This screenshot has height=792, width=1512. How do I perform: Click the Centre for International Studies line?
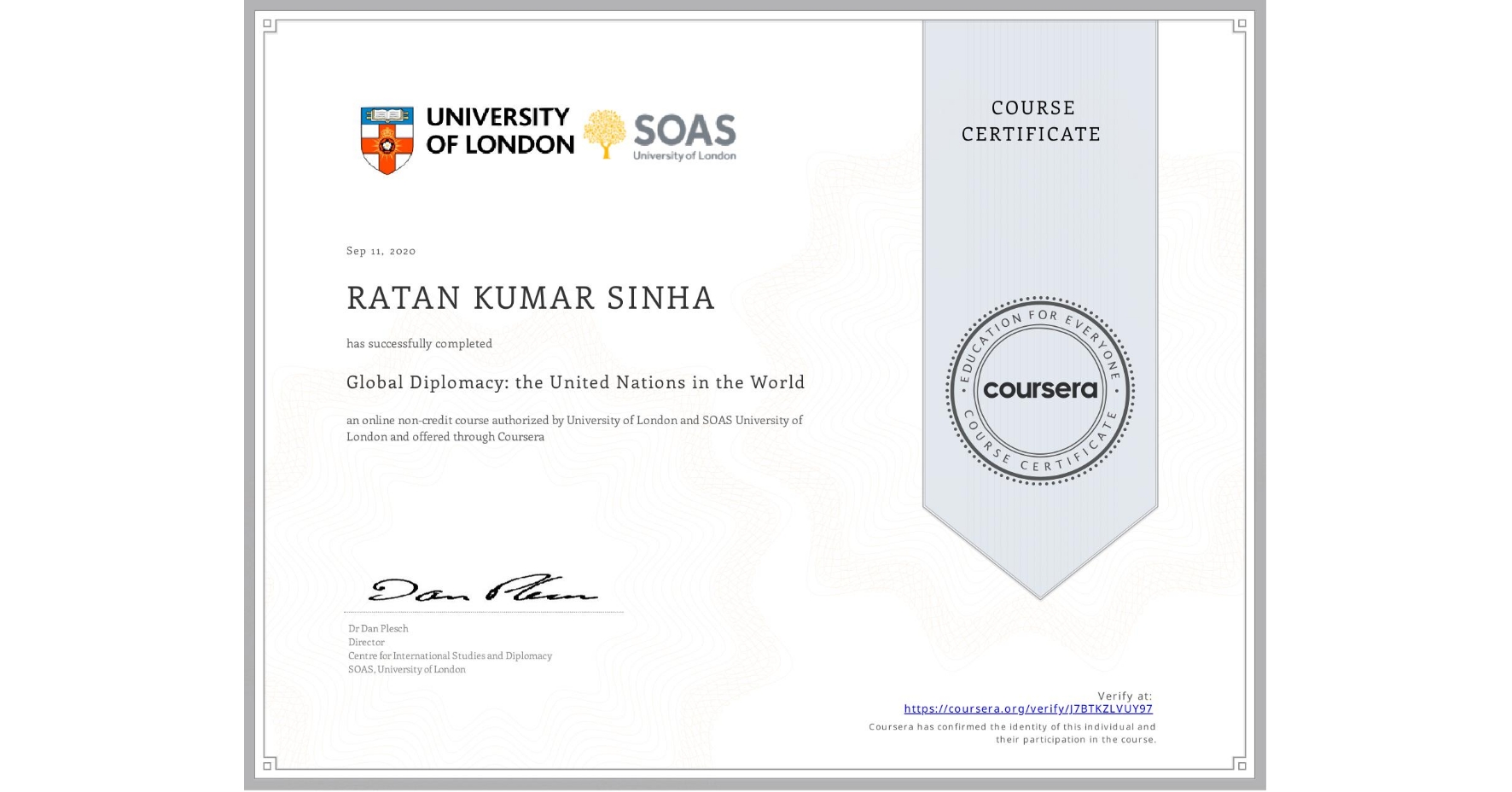coord(449,655)
